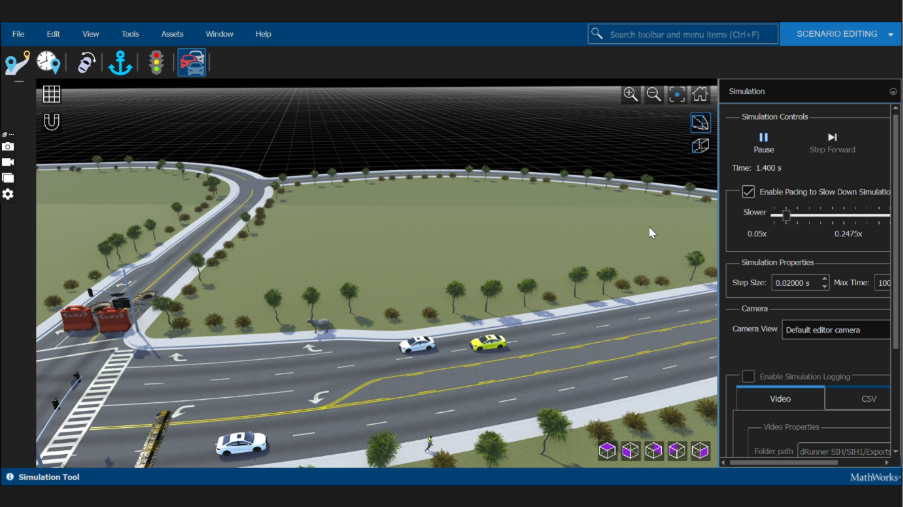903x507 pixels.
Task: Open the route editing tool icon
Action: [17, 63]
